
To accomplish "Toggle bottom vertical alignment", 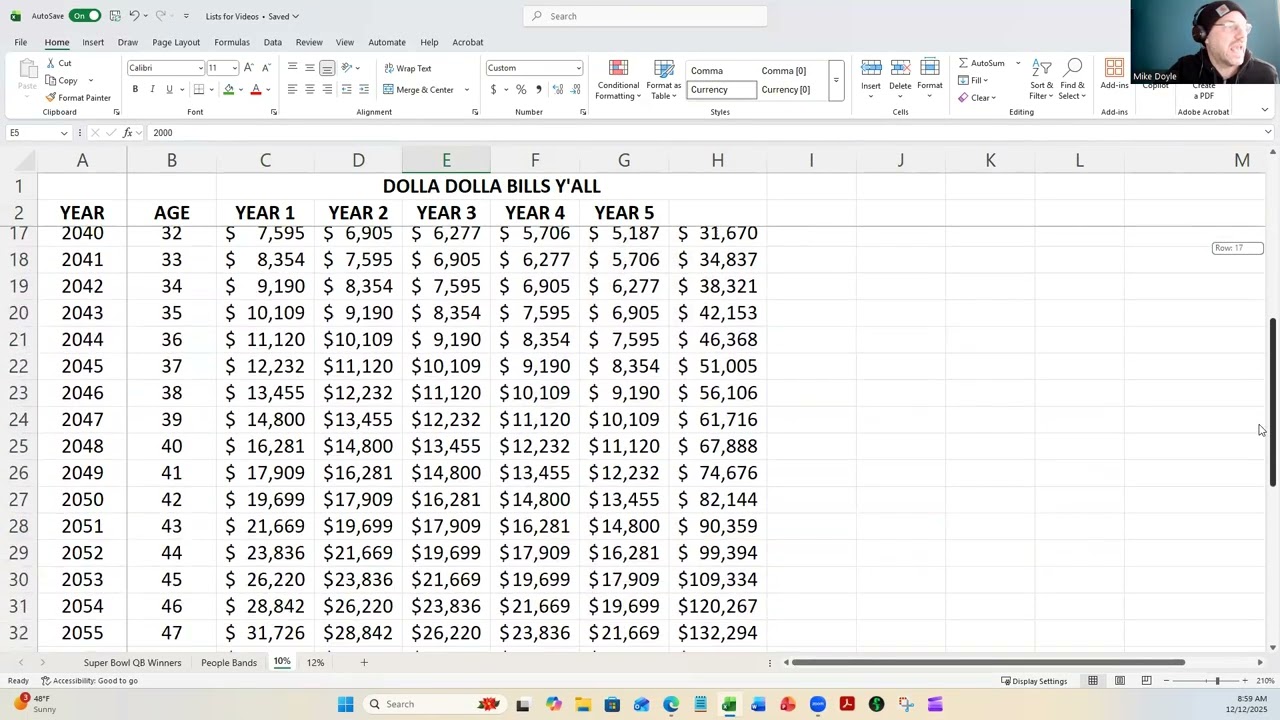I will click(x=327, y=68).
